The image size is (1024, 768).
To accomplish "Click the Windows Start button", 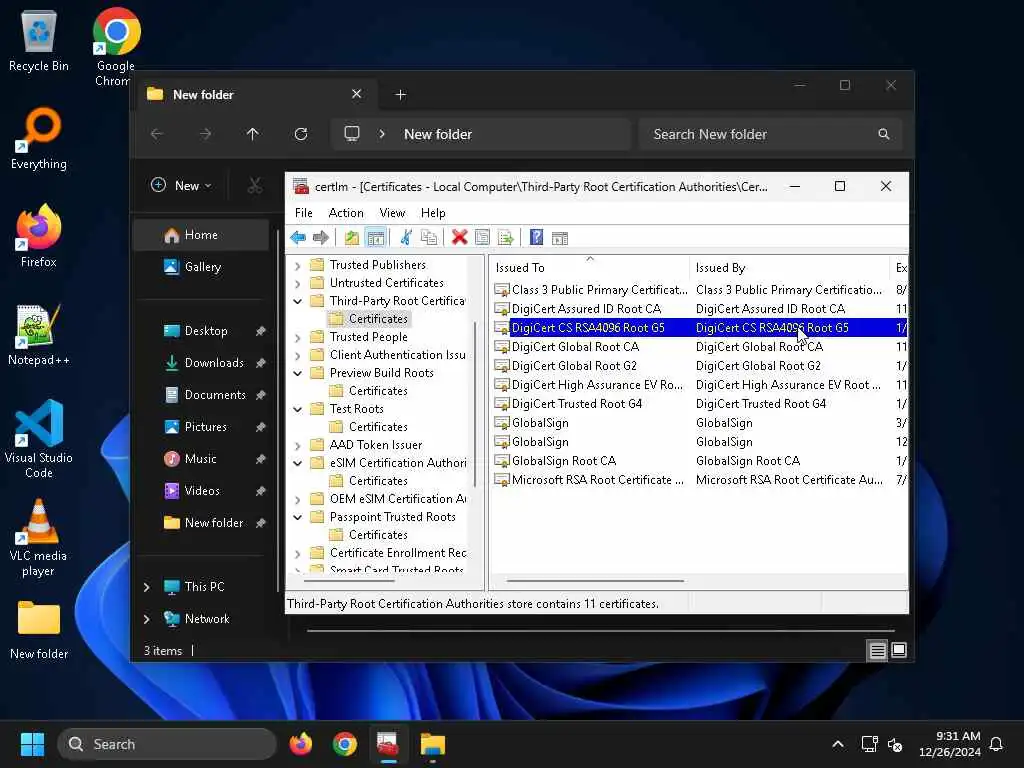I will point(32,744).
